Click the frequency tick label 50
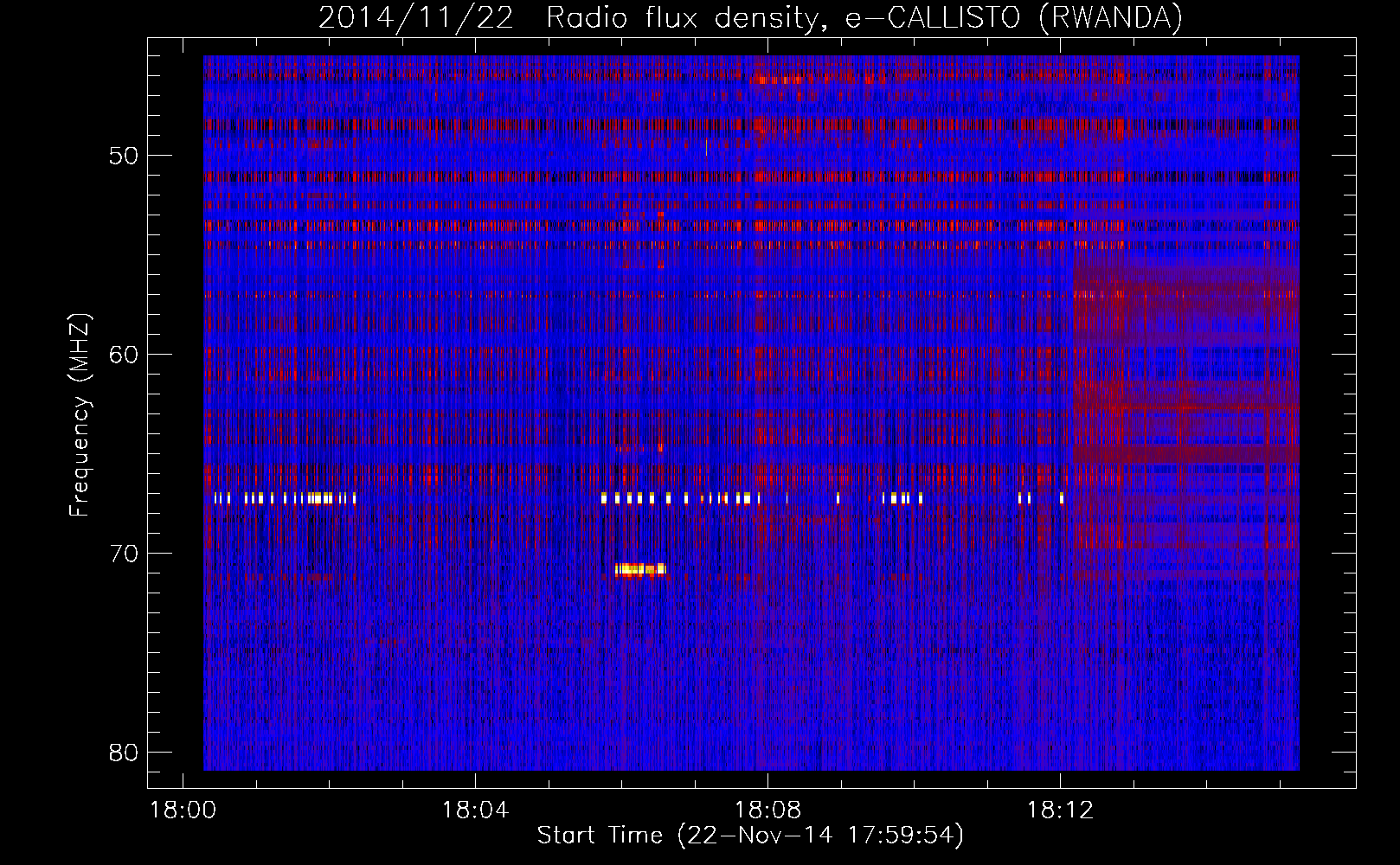This screenshot has height=865, width=1400. pyautogui.click(x=124, y=156)
